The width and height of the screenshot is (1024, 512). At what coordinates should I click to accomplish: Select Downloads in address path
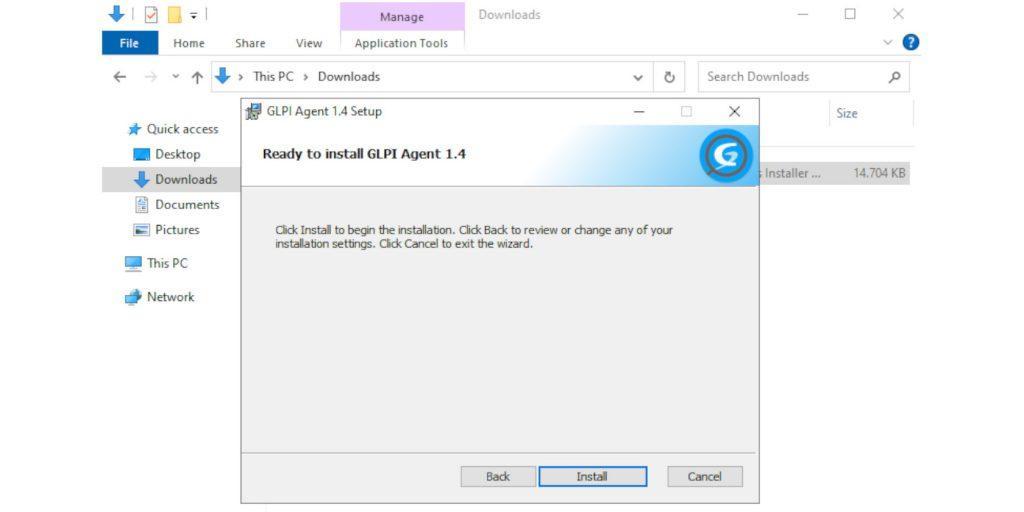(349, 76)
